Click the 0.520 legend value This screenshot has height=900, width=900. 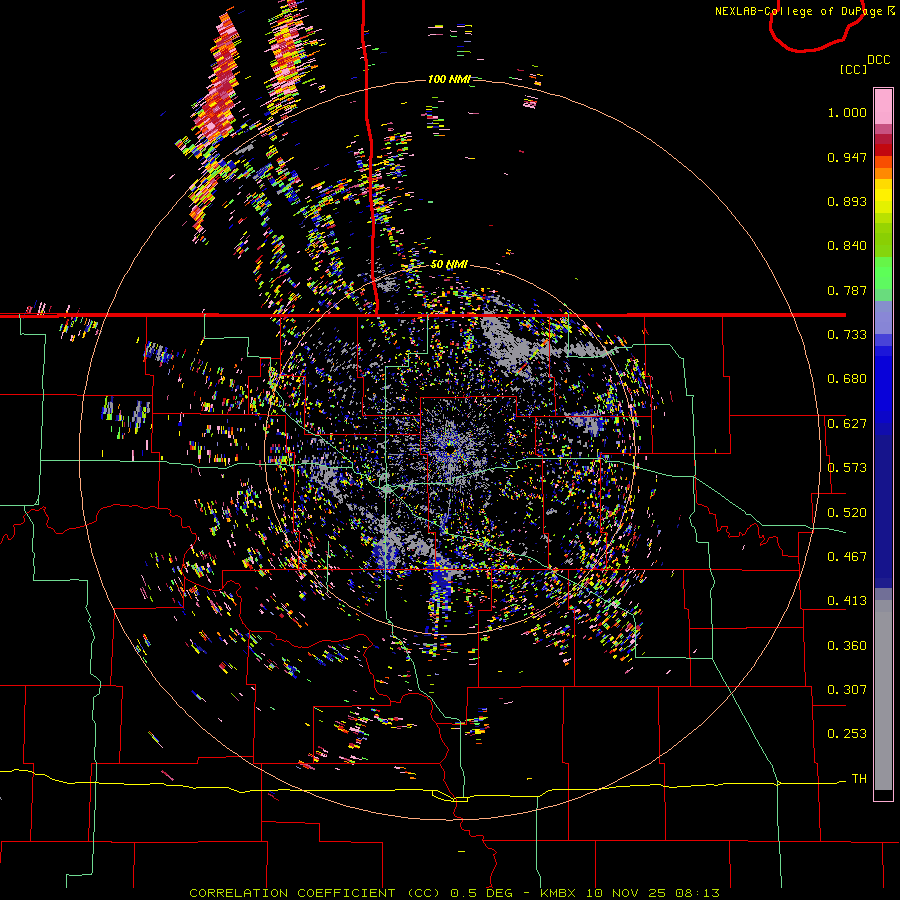pyautogui.click(x=847, y=513)
